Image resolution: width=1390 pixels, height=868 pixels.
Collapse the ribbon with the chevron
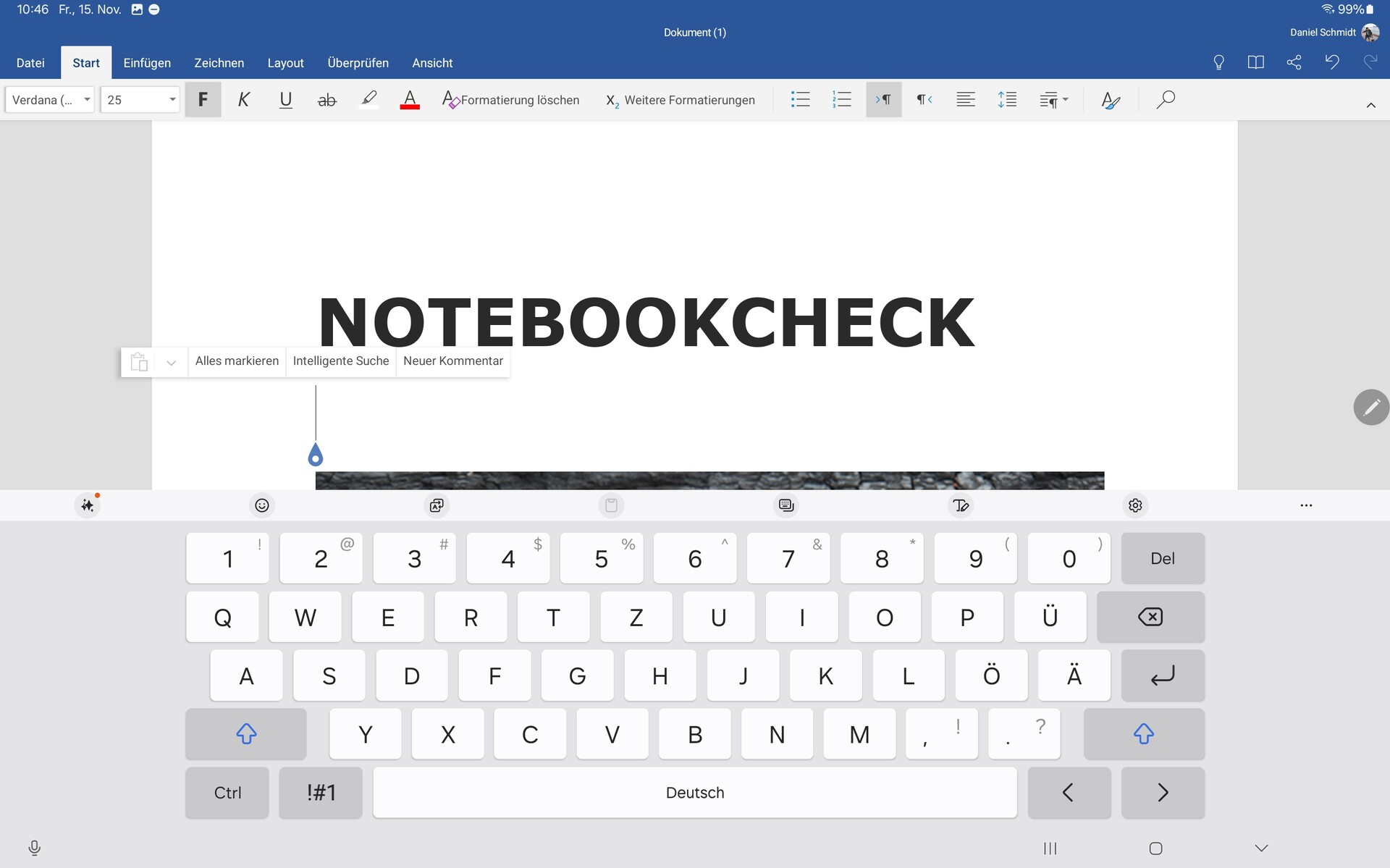(1370, 106)
